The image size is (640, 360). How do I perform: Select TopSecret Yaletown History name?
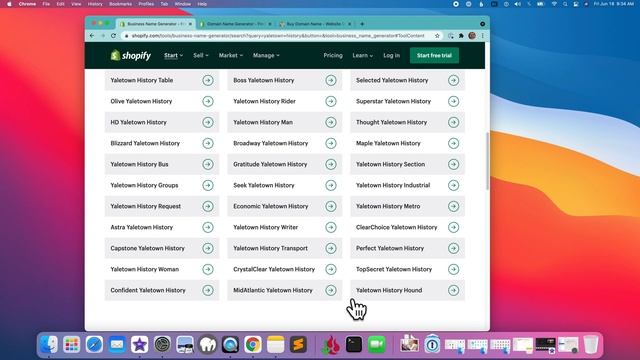393,269
